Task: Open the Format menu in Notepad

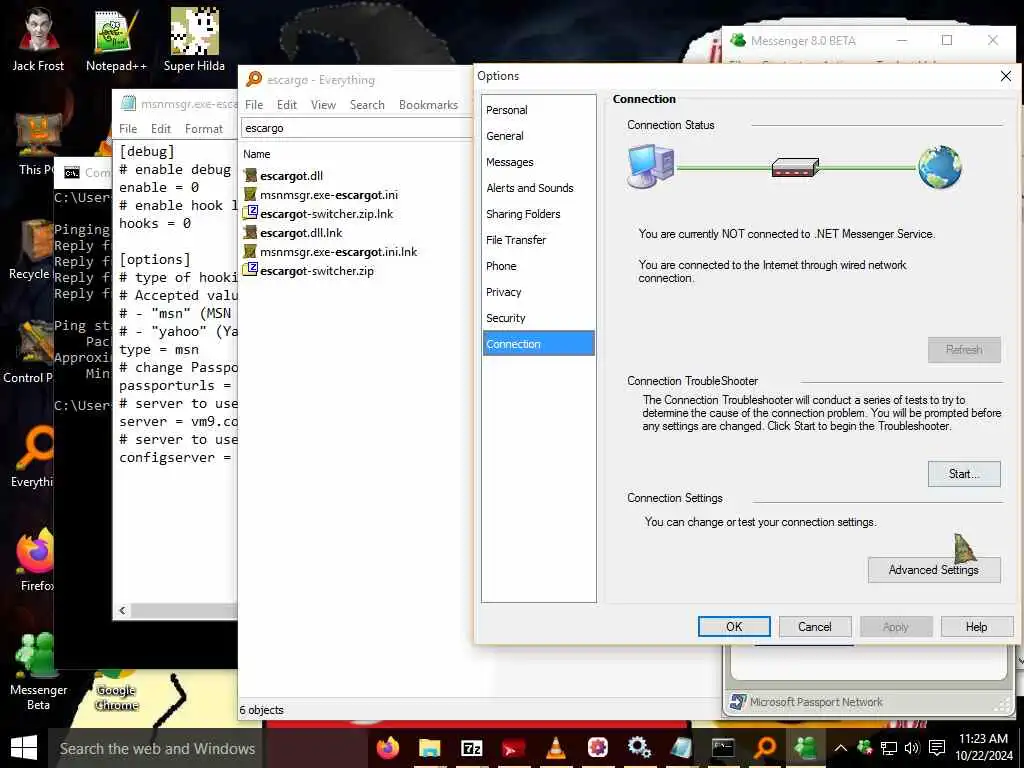Action: (204, 129)
